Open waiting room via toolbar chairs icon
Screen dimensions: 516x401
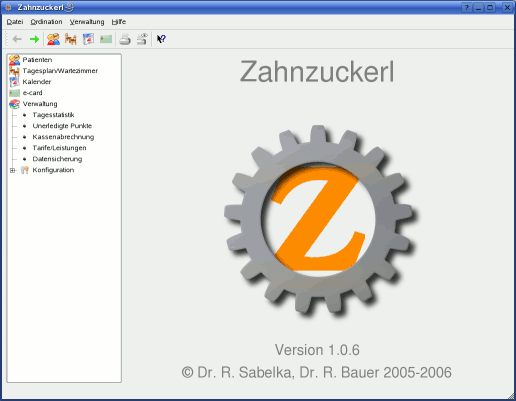click(x=71, y=39)
